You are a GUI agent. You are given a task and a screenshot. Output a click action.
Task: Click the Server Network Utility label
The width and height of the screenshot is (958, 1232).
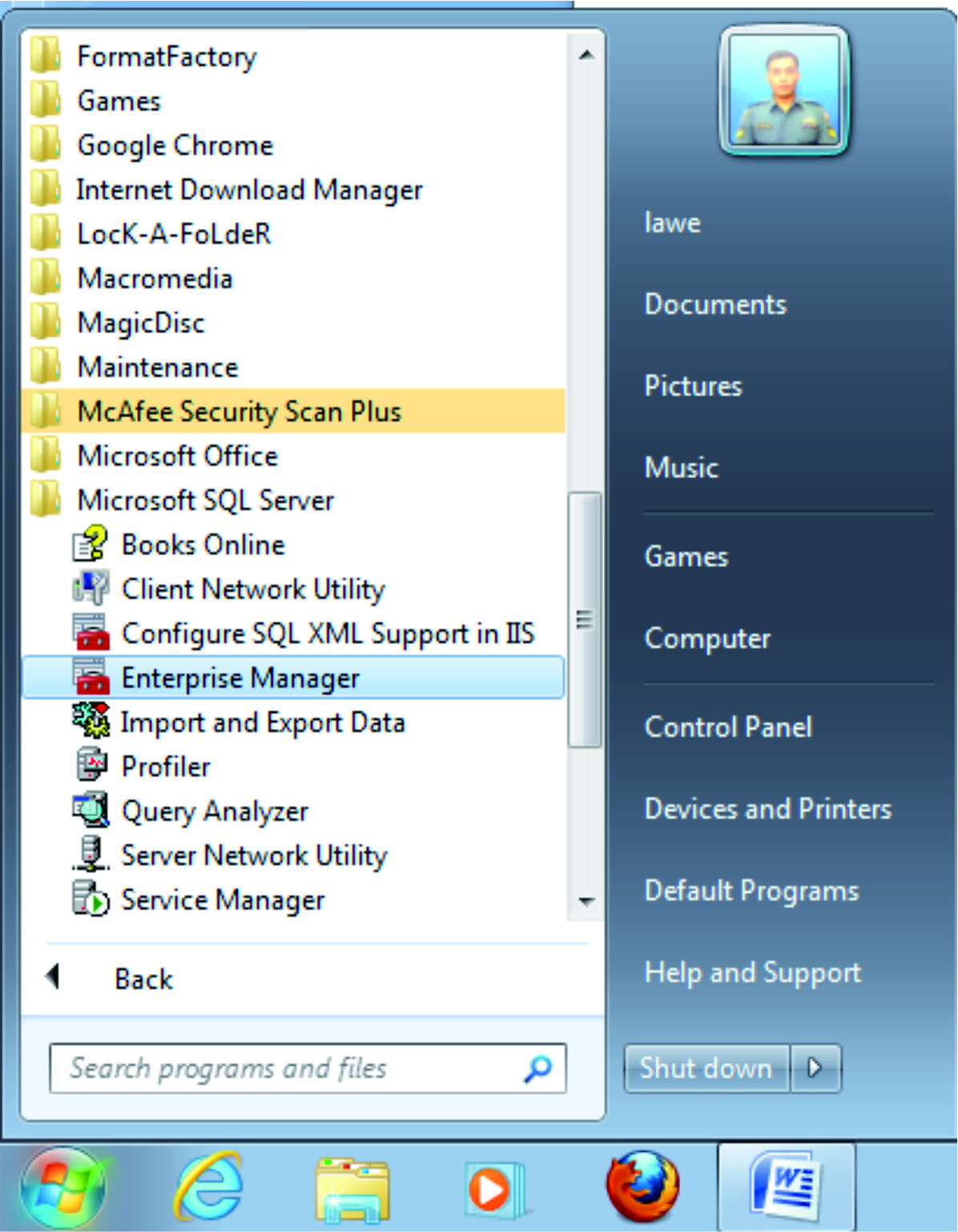[x=254, y=856]
